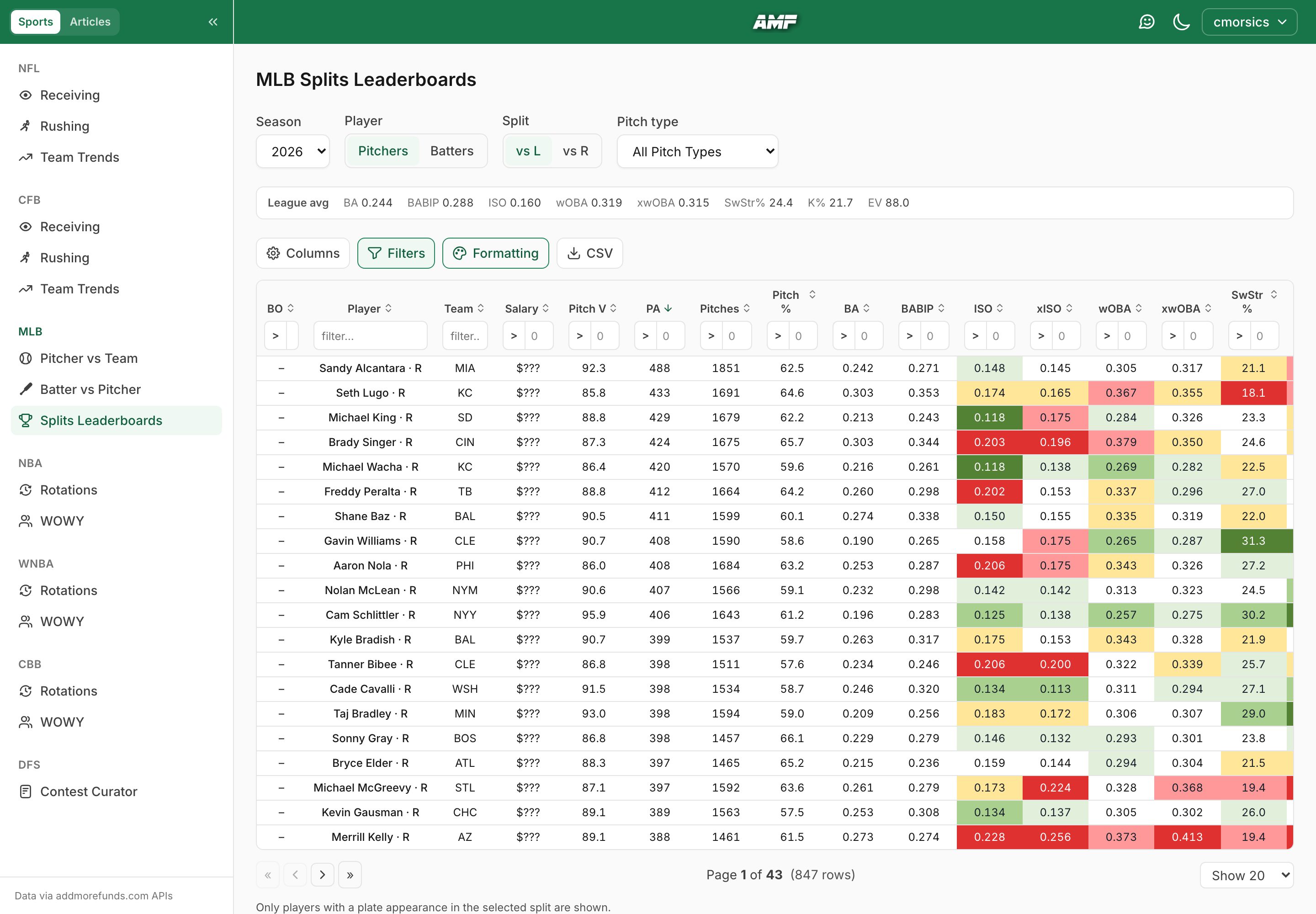1316x914 pixels.
Task: Change Show 20 rows dropdown
Action: (x=1246, y=875)
